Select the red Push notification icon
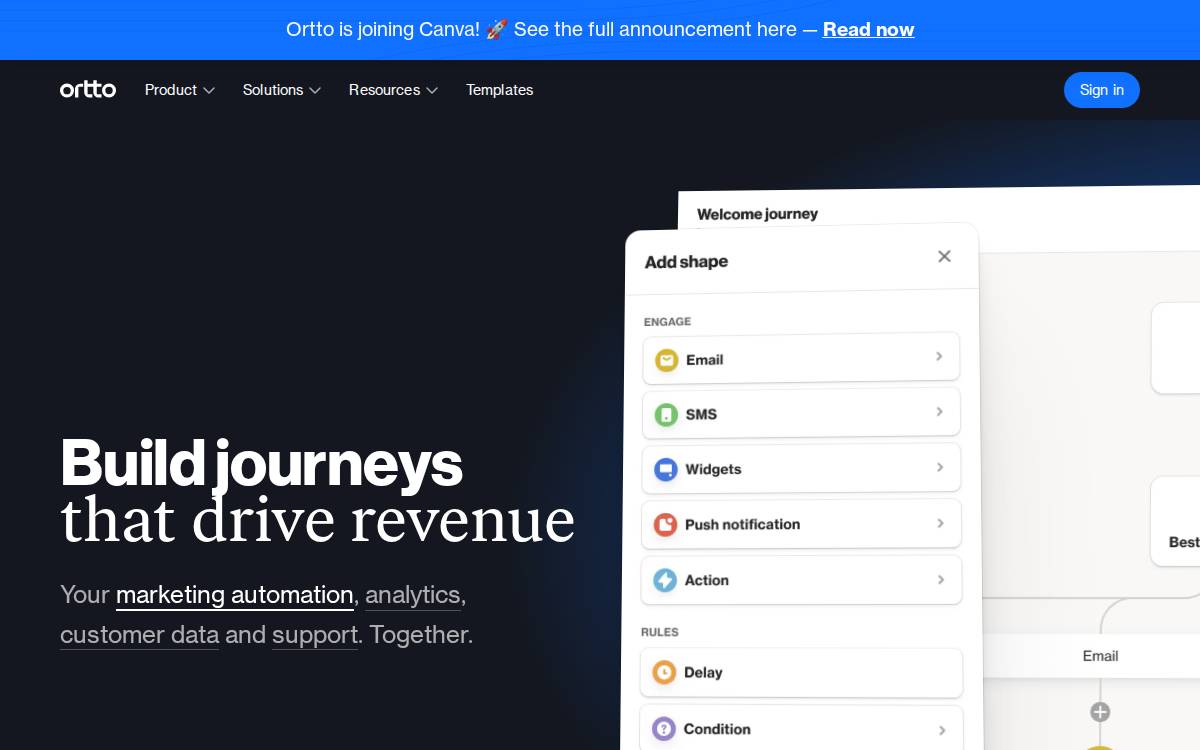The width and height of the screenshot is (1200, 750). tap(665, 524)
